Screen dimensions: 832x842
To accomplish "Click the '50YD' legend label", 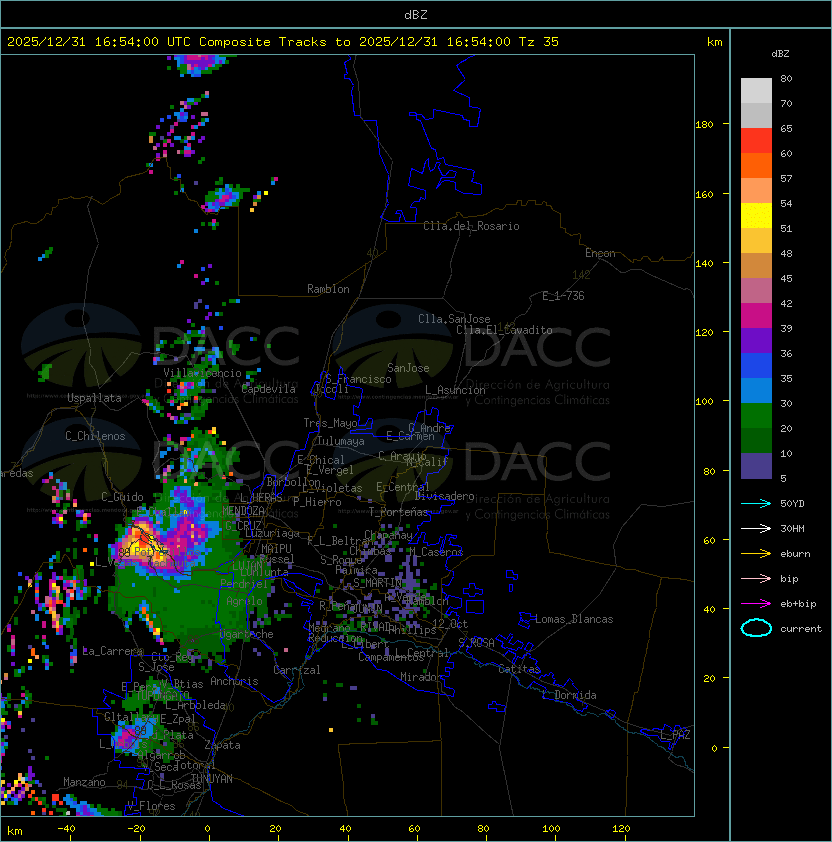I will point(792,503).
